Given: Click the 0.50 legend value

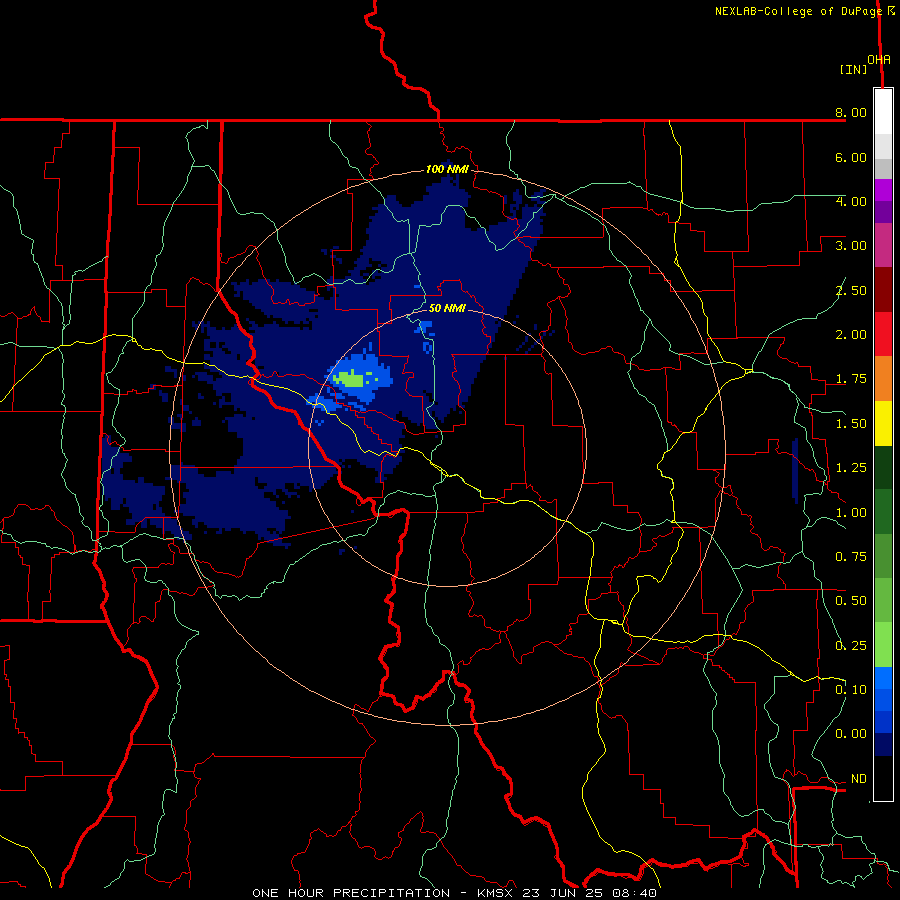Looking at the screenshot, I should click(x=851, y=601).
